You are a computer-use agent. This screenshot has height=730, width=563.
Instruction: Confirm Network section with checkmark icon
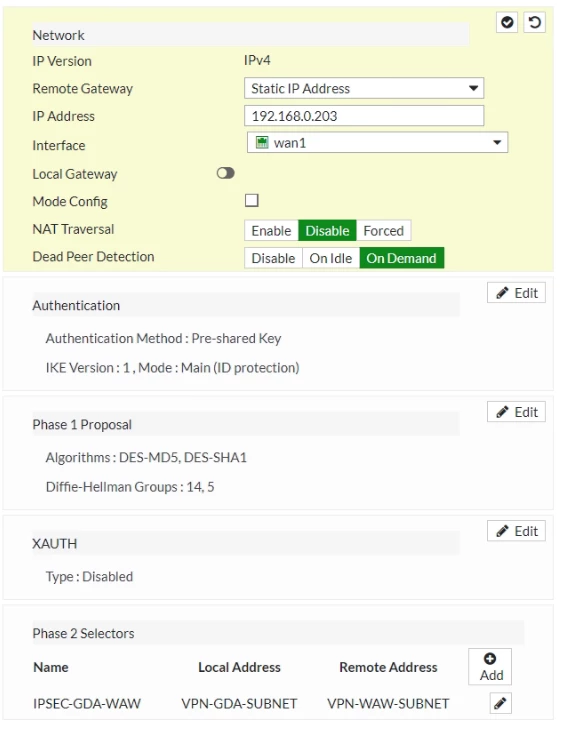coord(507,22)
